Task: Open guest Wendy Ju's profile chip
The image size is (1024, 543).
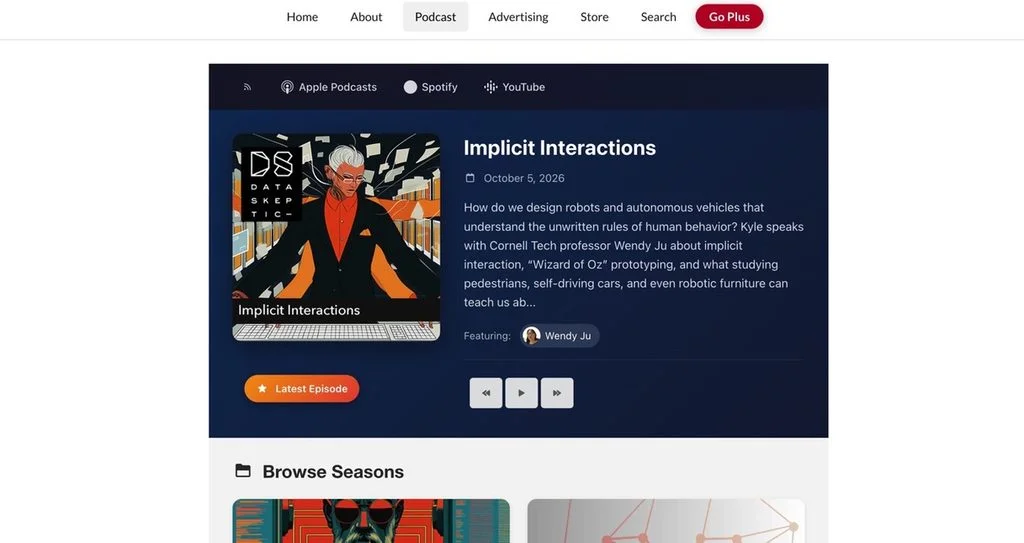Action: click(560, 336)
